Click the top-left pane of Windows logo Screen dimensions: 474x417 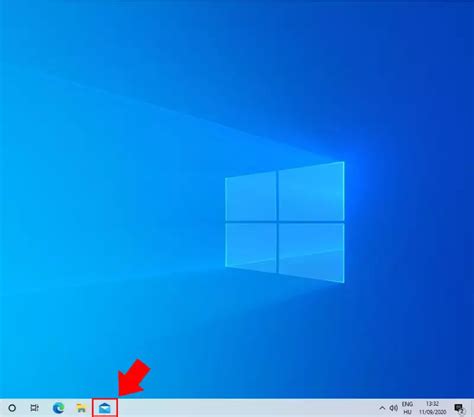251,197
